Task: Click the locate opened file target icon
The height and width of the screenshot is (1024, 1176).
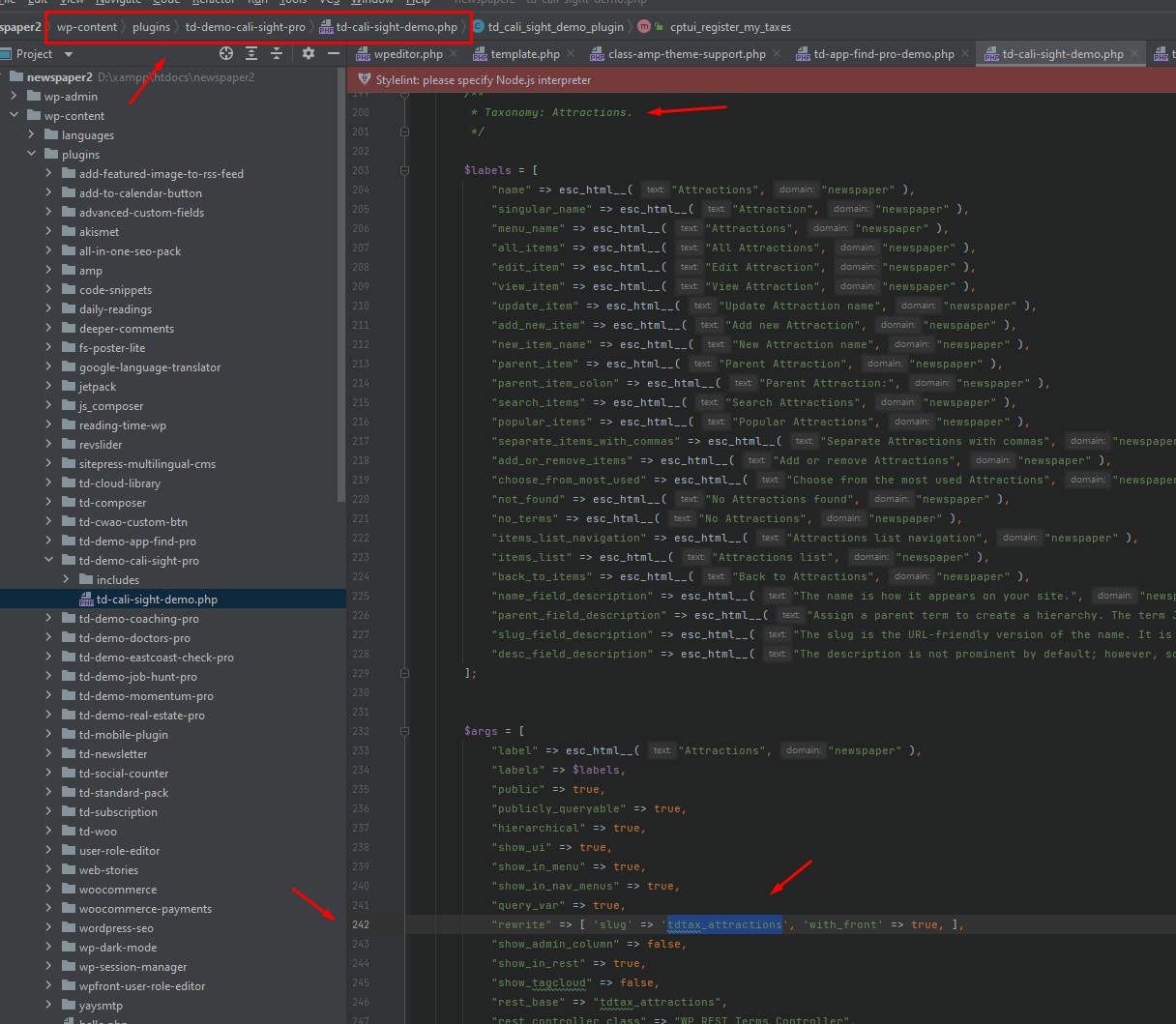Action: 226,54
